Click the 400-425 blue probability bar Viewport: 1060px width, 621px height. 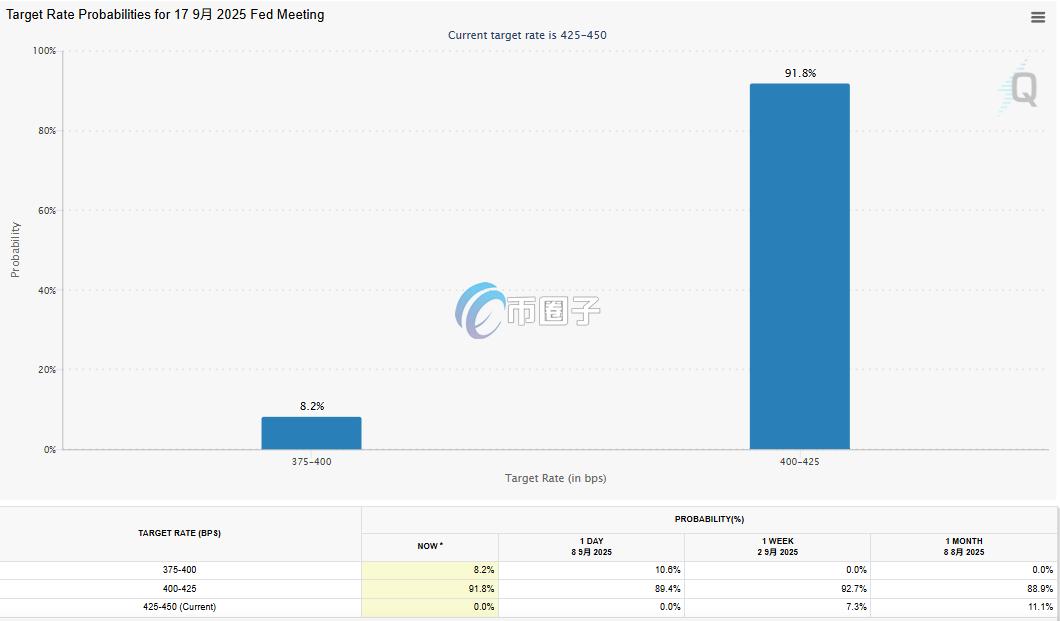(799, 266)
